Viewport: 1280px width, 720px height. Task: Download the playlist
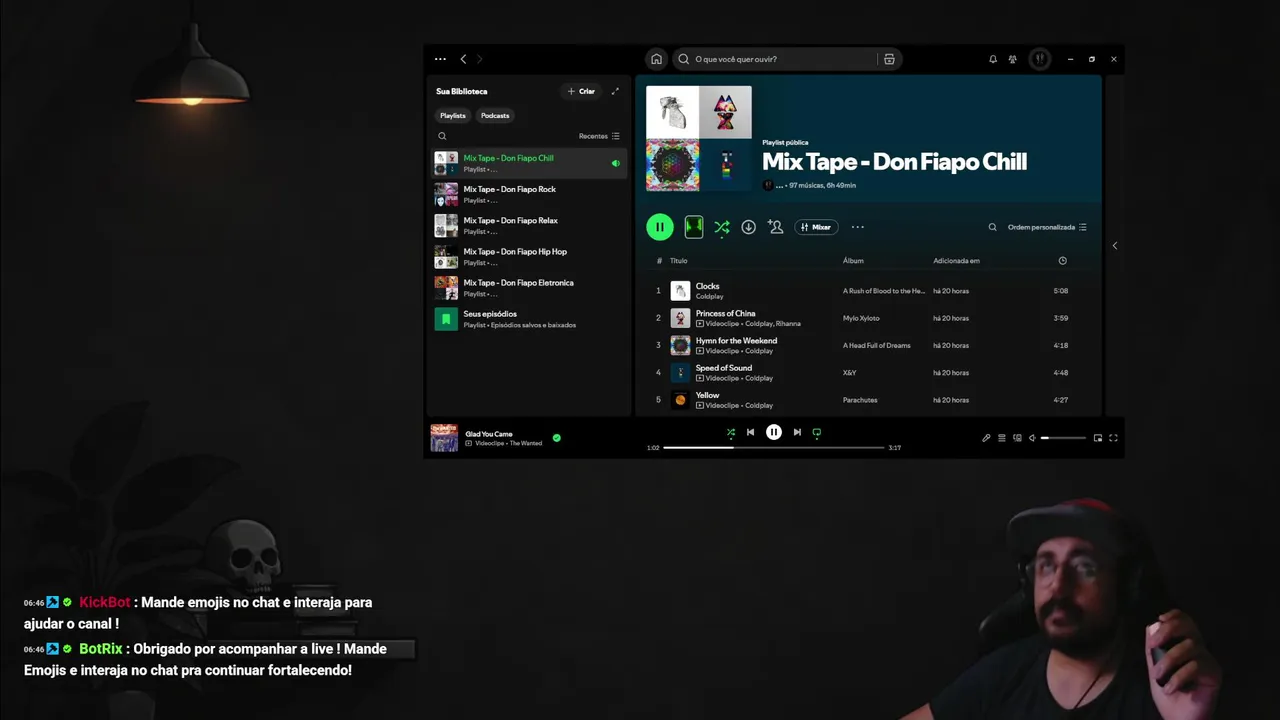click(x=748, y=227)
